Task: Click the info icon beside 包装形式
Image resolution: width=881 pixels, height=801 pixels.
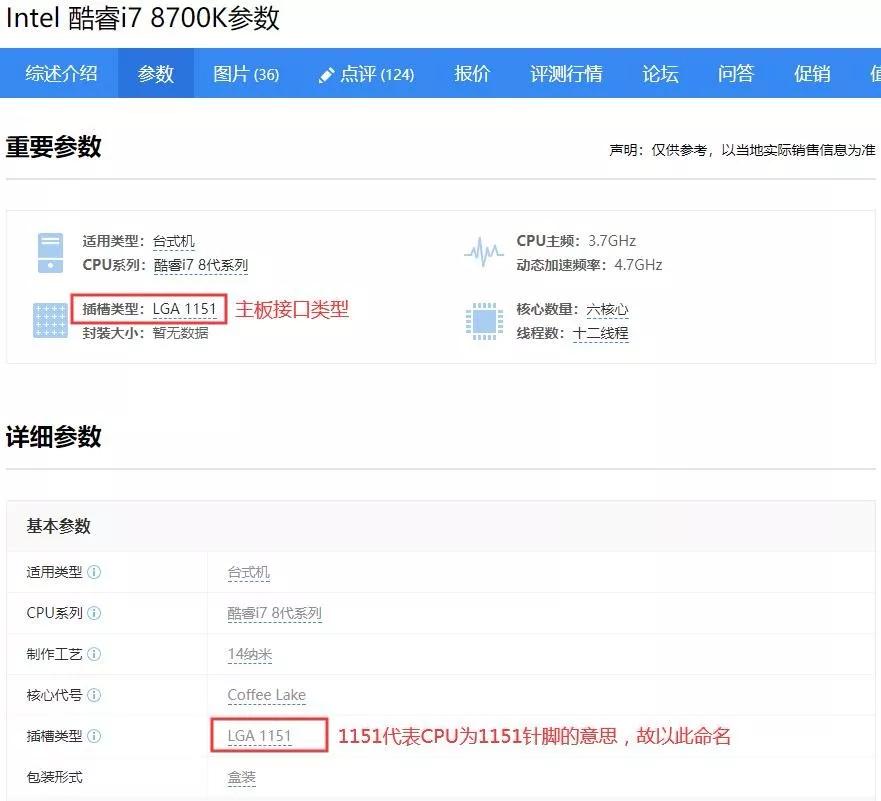Action: coord(95,777)
